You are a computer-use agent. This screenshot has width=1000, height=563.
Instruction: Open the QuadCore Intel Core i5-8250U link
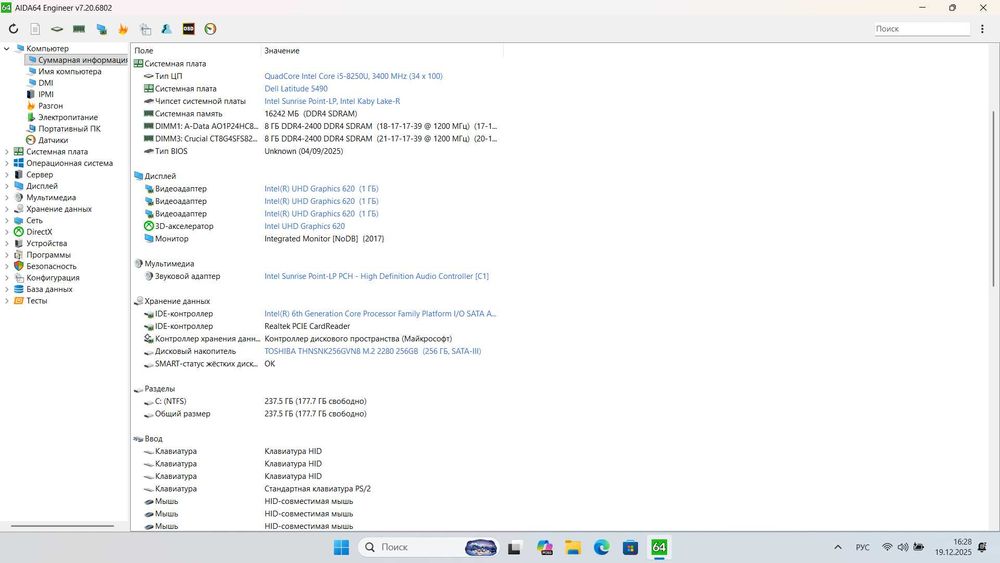pyautogui.click(x=353, y=76)
